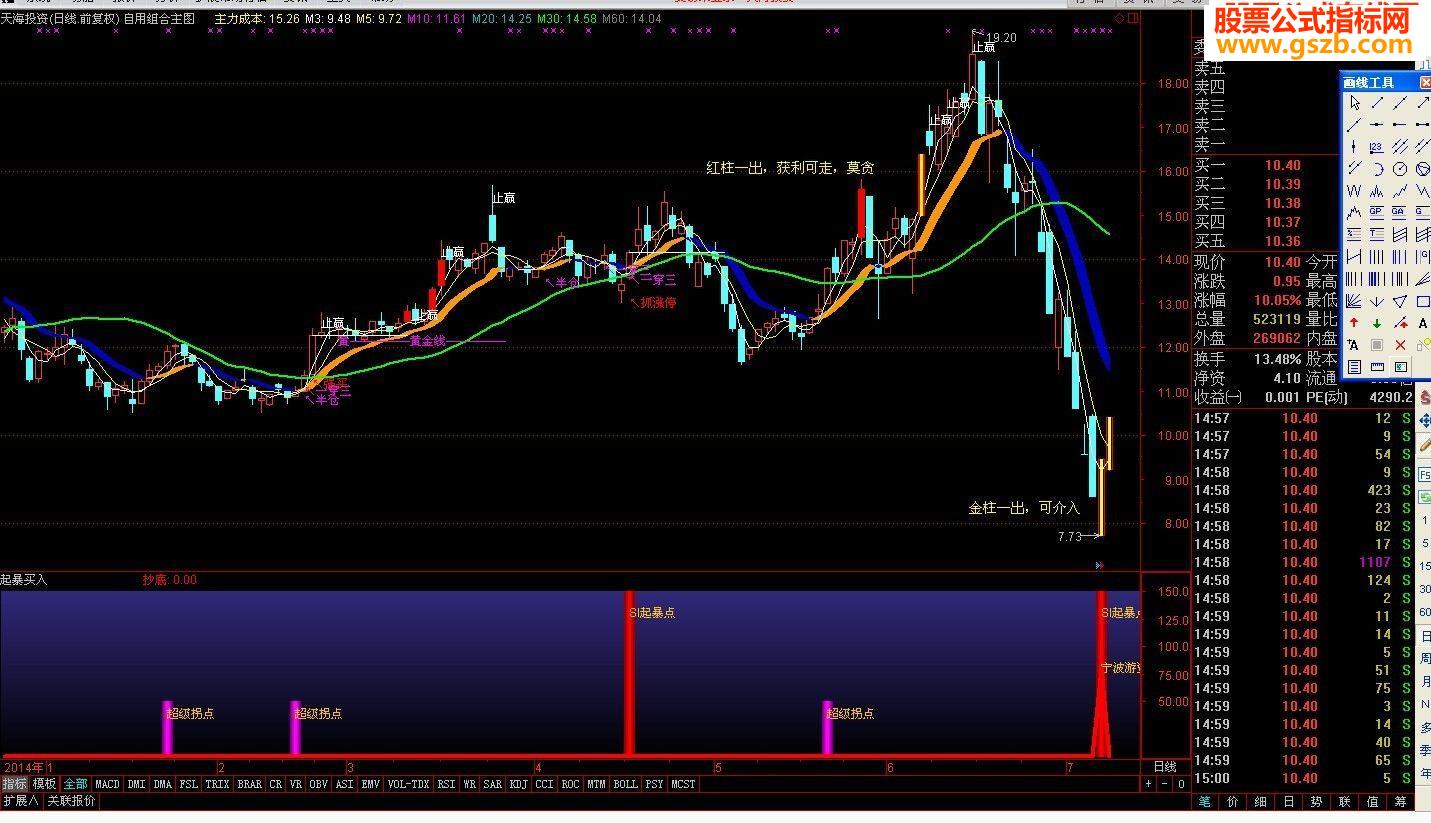Select the T horizontal lines tool
This screenshot has height=823, width=1431.
click(1377, 233)
